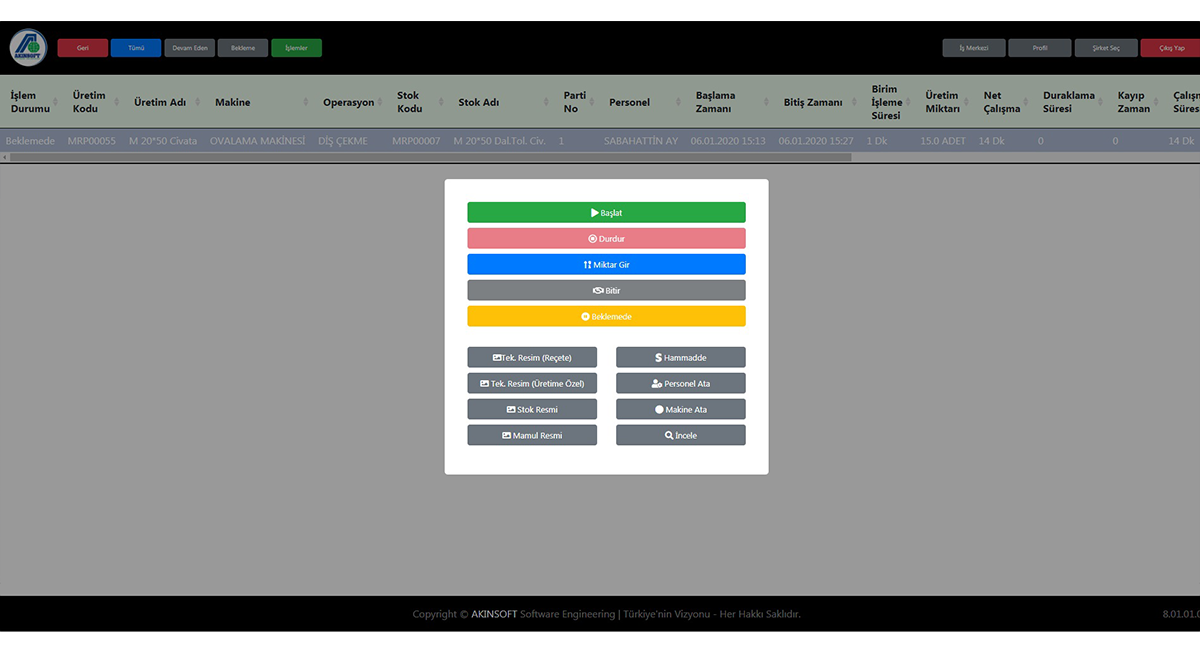The image size is (1200, 653).
Task: Click the İncele magnifier button
Action: tap(680, 436)
